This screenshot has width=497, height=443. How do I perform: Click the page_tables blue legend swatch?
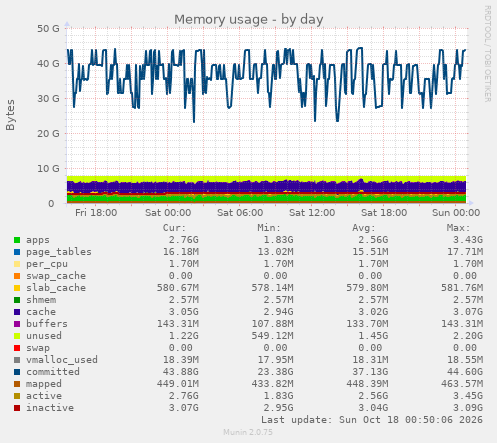click(x=17, y=252)
